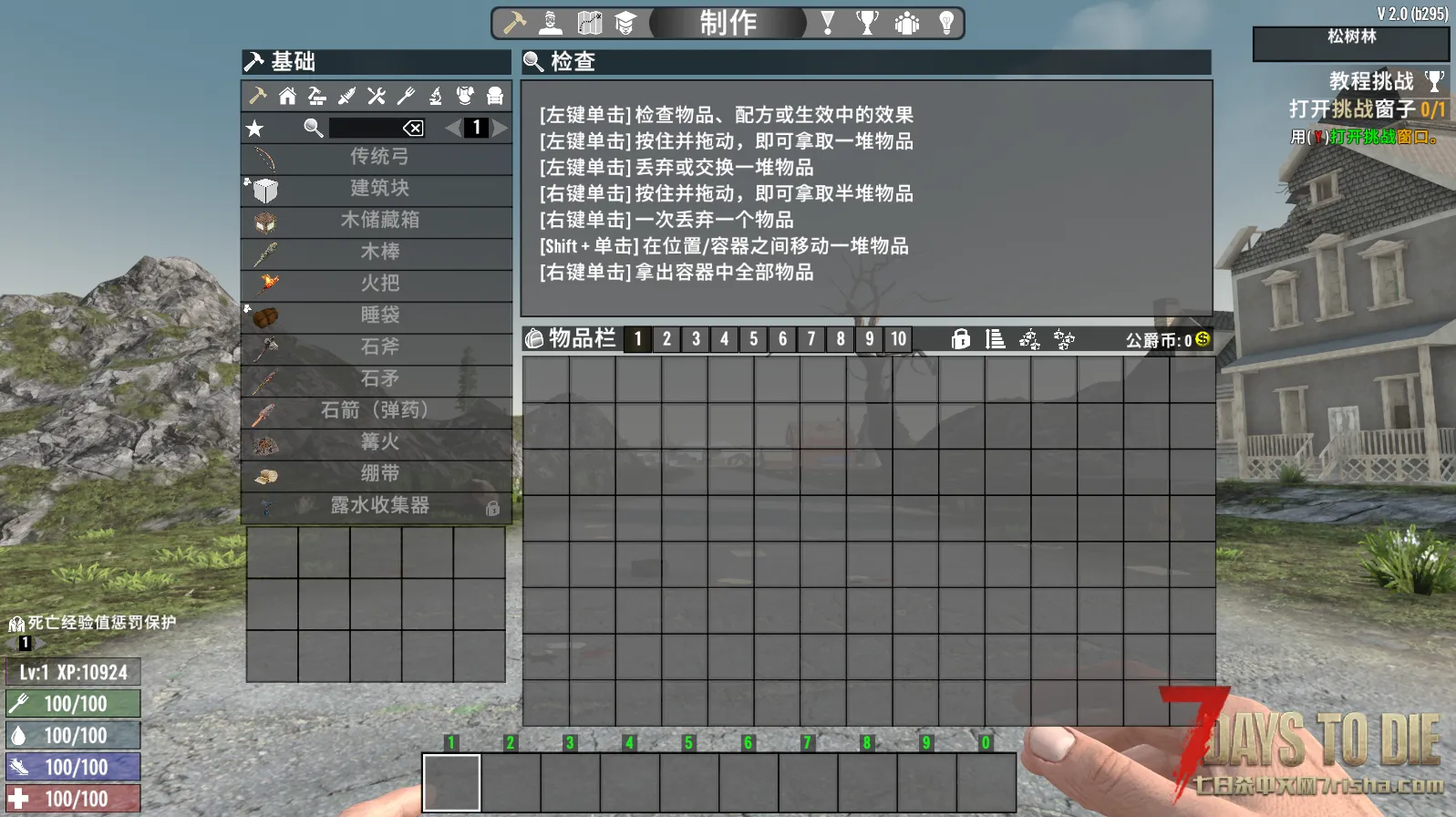Open the lightbulb tips icon

(x=946, y=23)
